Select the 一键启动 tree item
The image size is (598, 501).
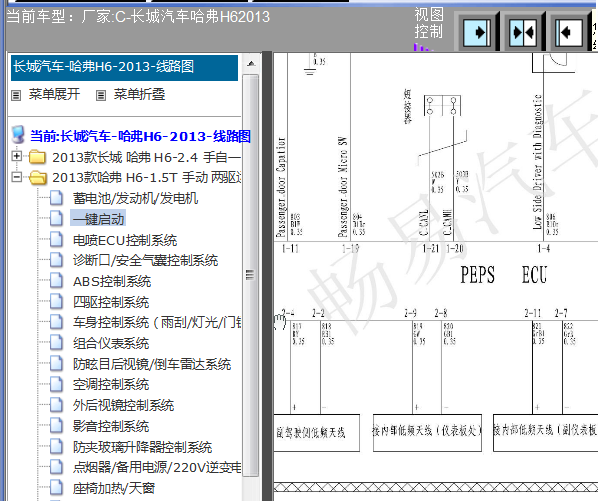(98, 219)
